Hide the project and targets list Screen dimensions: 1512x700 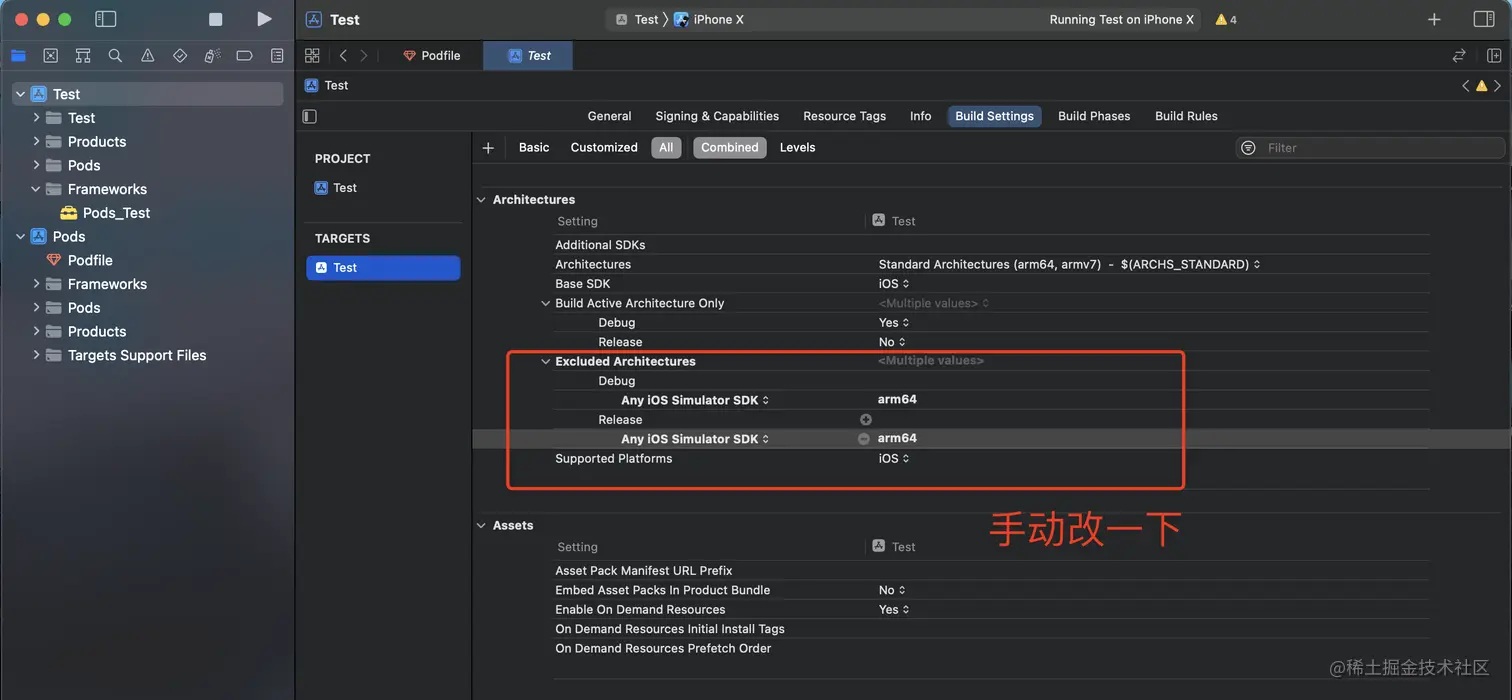pyautogui.click(x=310, y=116)
